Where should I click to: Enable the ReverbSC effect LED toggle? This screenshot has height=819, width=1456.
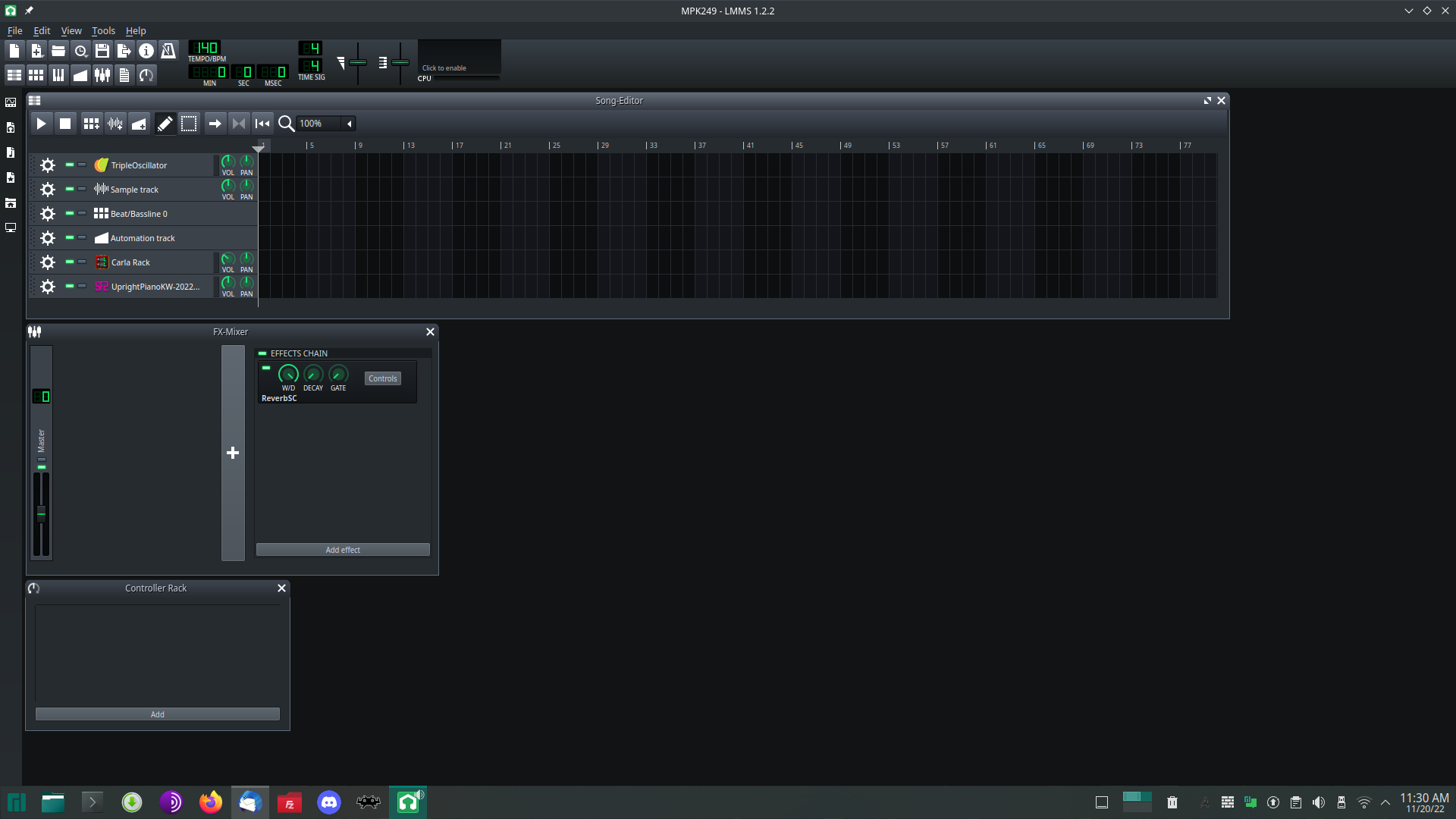tap(267, 368)
